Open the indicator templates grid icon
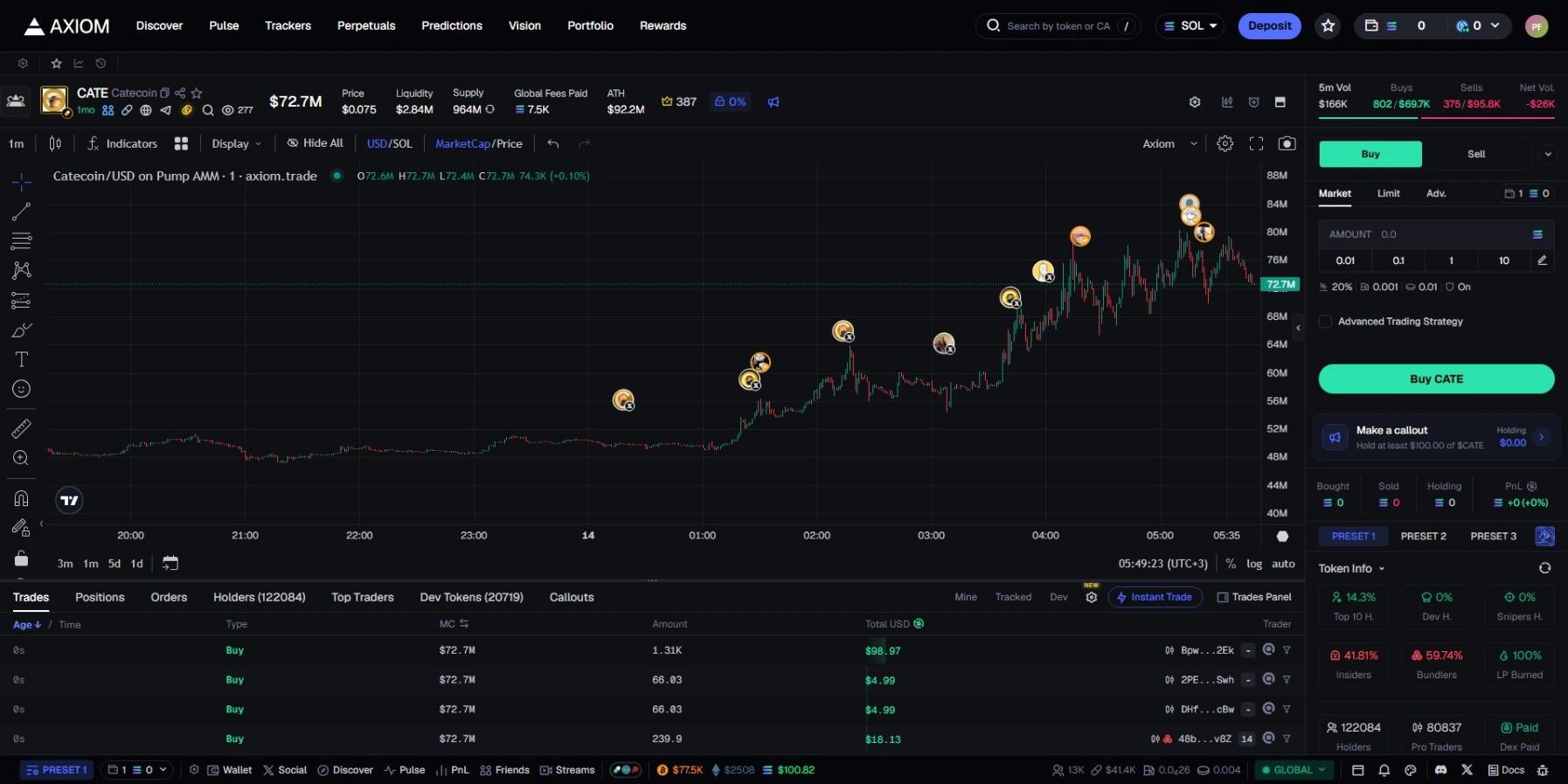This screenshot has width=1568, height=784. pos(181,143)
